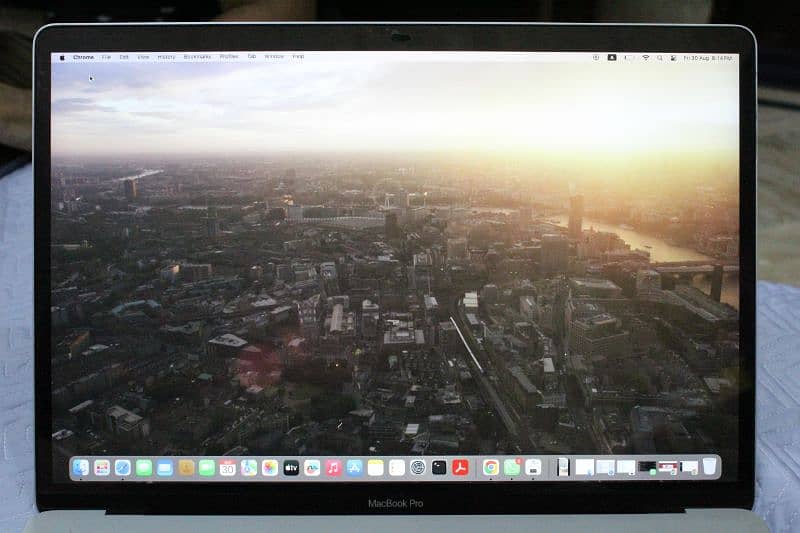Open the Wi-Fi status menu
This screenshot has height=533, width=800.
pyautogui.click(x=646, y=57)
